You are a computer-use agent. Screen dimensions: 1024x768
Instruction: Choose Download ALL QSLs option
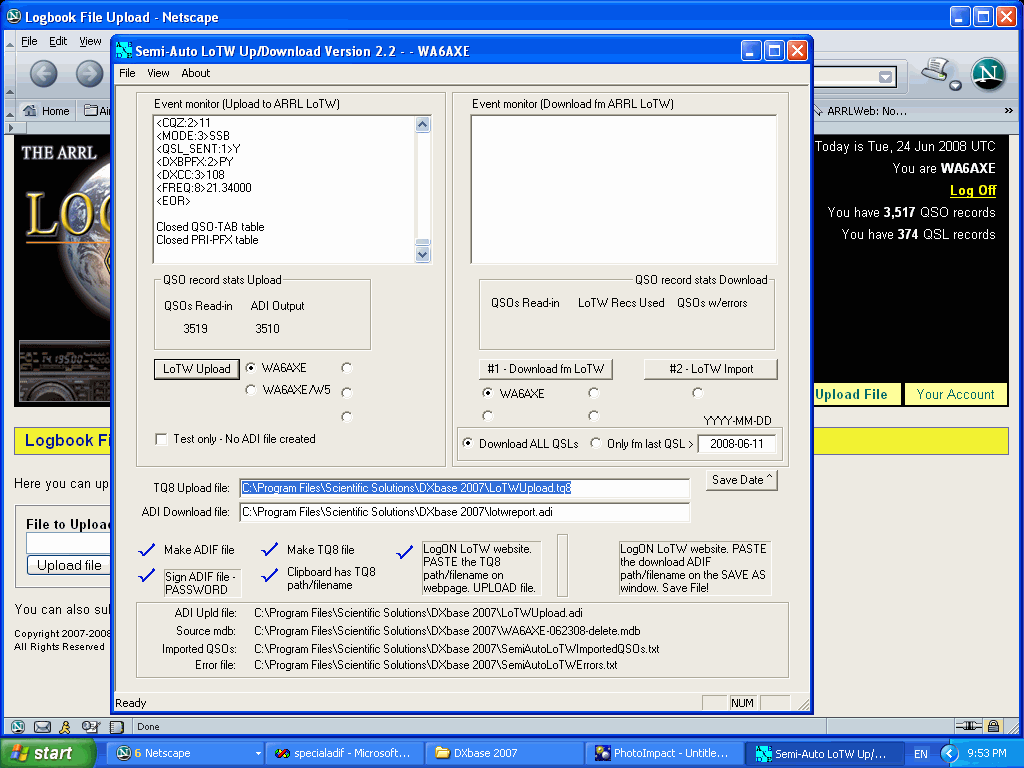468,443
